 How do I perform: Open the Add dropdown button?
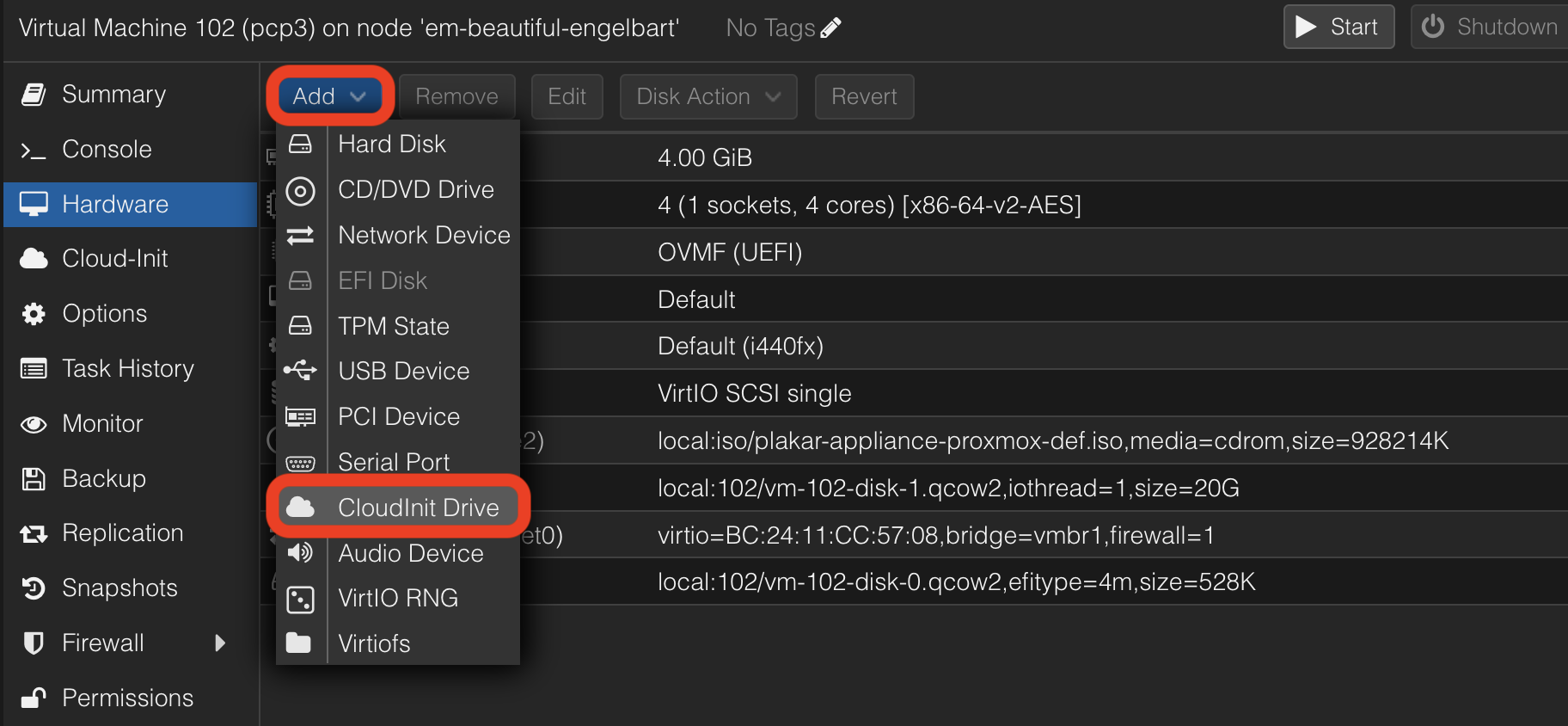(330, 96)
